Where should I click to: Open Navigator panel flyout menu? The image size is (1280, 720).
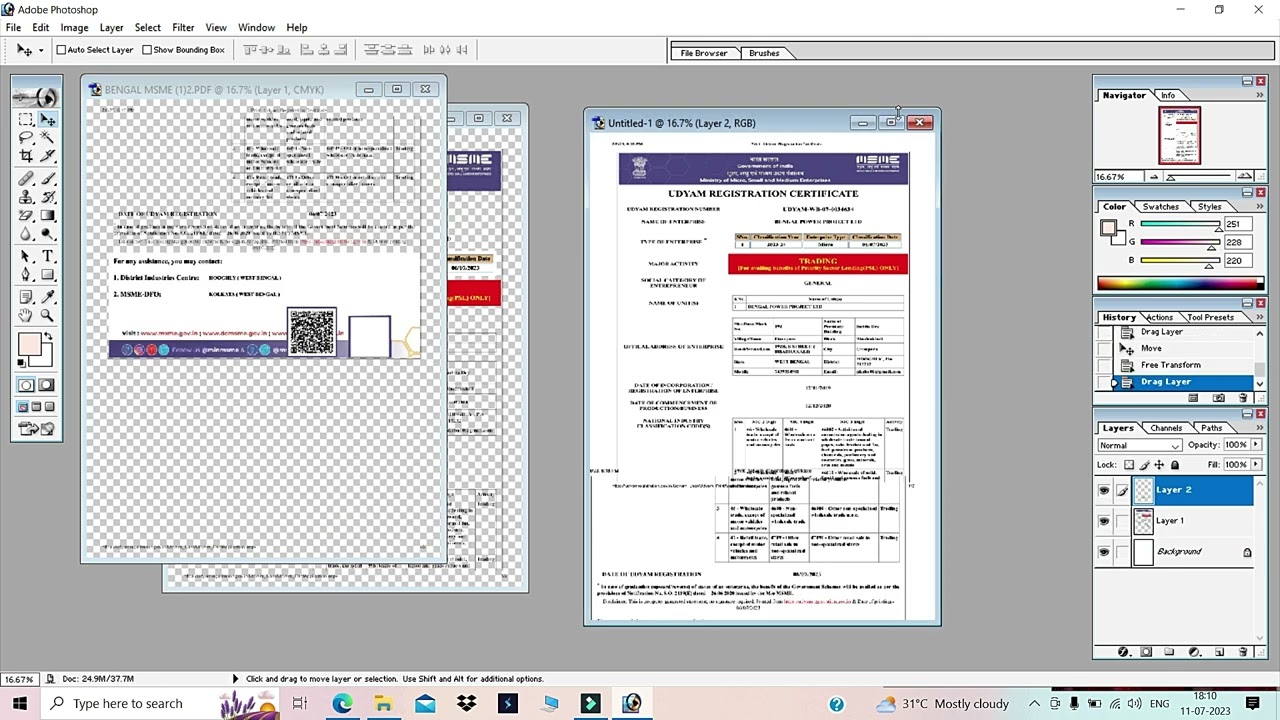pyautogui.click(x=1260, y=95)
